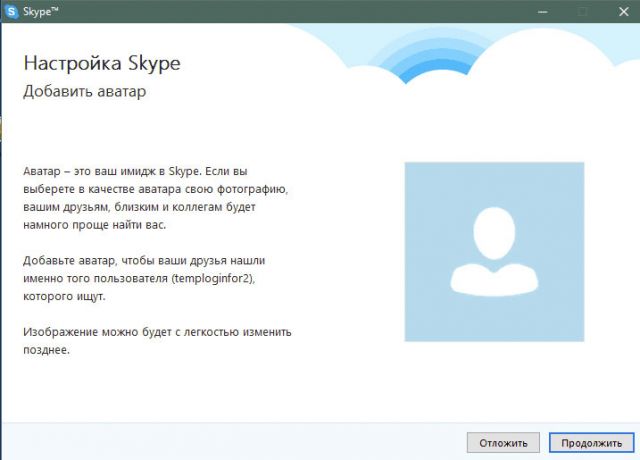Click the paragraph starting with Аватар – это
This screenshot has width=640, height=460.
coord(156,198)
